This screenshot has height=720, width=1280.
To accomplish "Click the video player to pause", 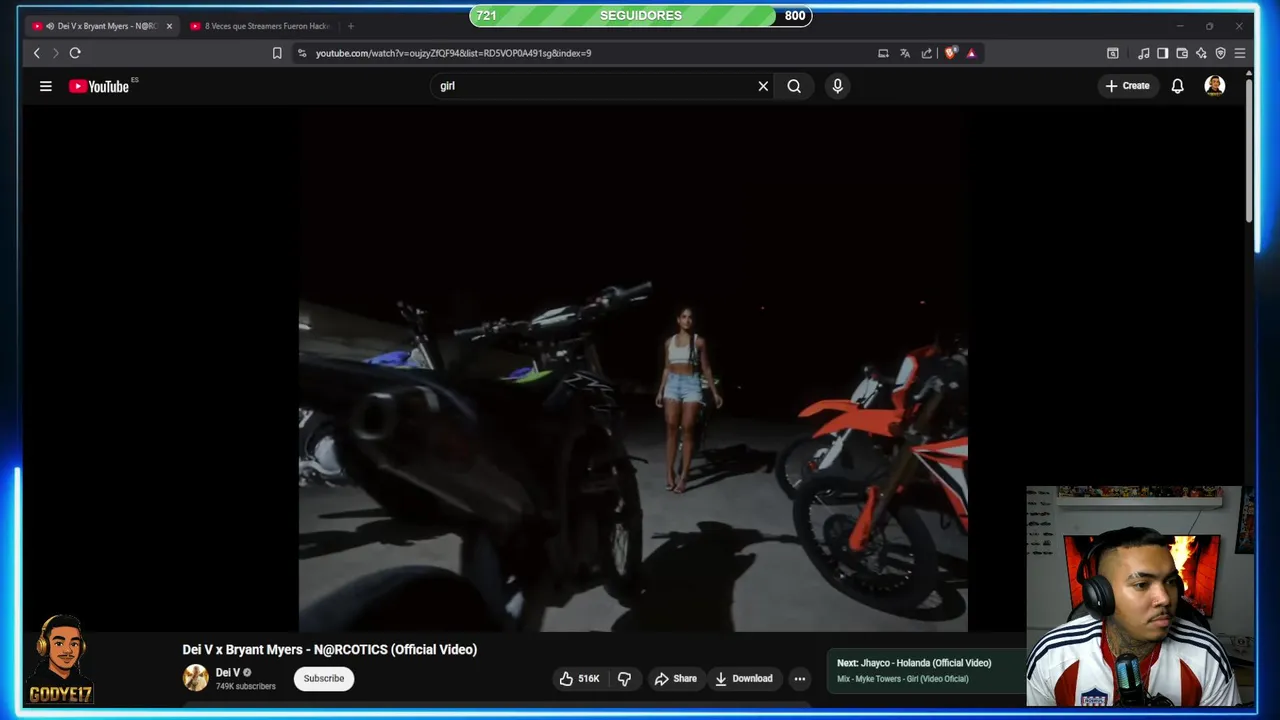I will pos(633,370).
